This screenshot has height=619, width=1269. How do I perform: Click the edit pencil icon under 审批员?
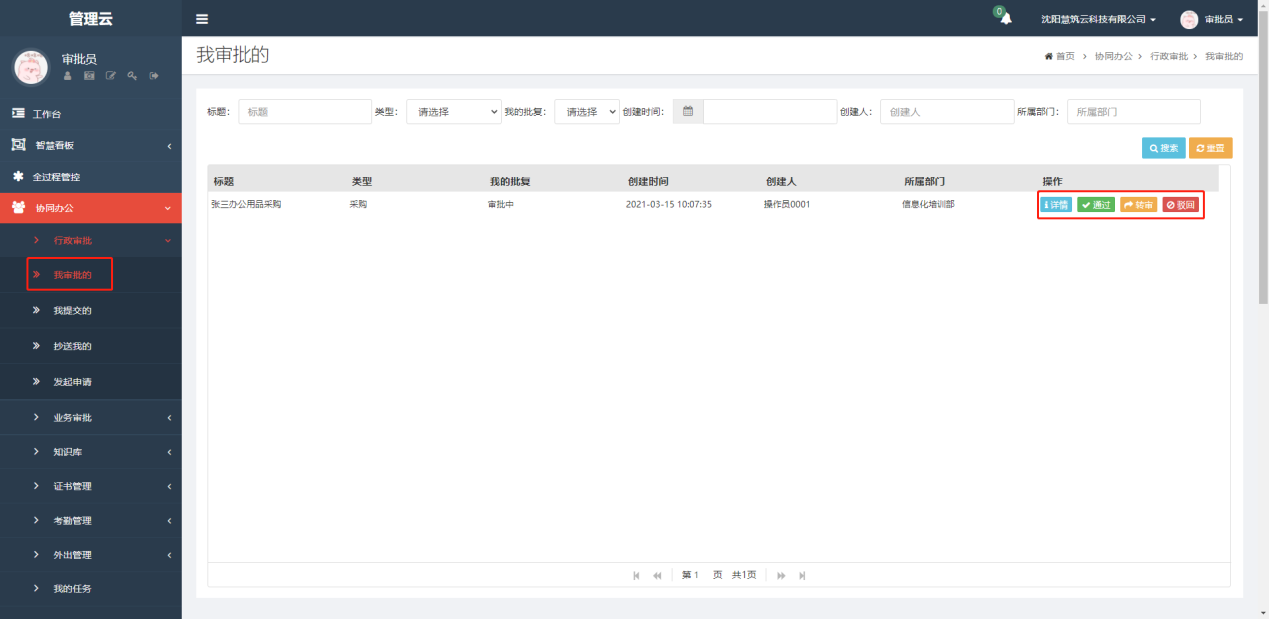point(111,76)
